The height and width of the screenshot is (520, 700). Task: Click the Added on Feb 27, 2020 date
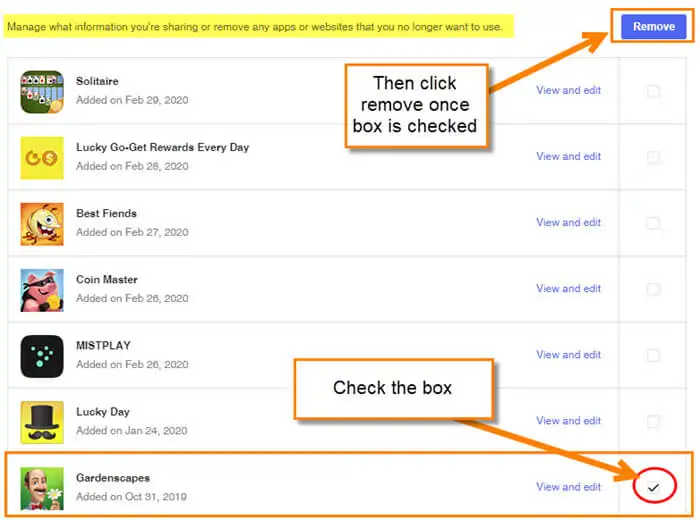(x=132, y=232)
